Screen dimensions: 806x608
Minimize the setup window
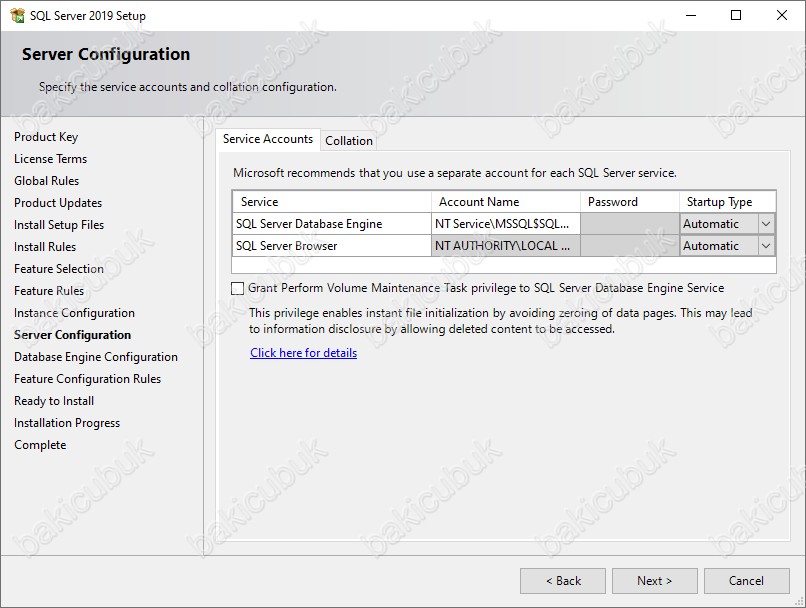[691, 15]
